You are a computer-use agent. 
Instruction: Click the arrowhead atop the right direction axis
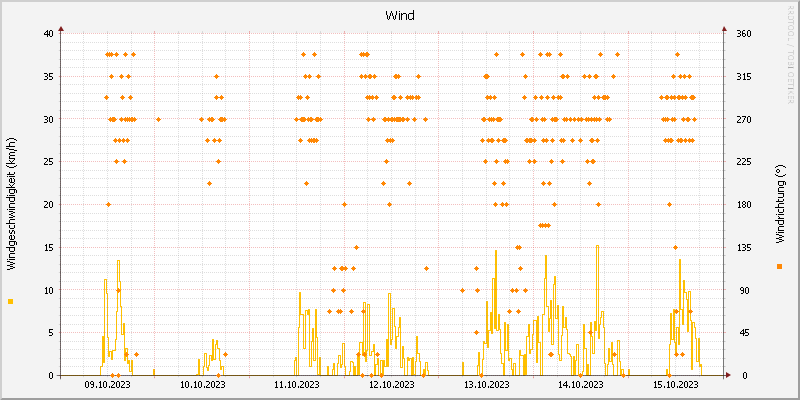724,29
